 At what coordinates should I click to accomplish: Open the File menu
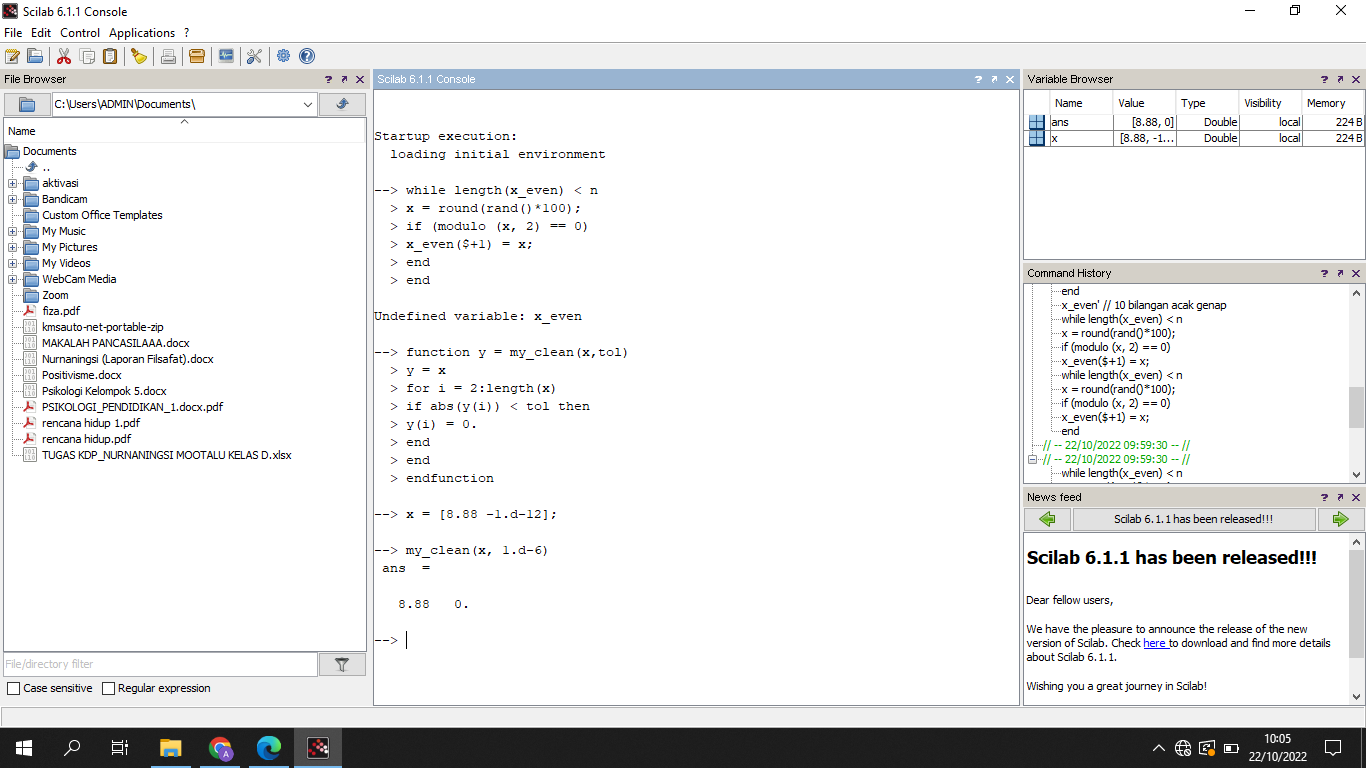(13, 33)
